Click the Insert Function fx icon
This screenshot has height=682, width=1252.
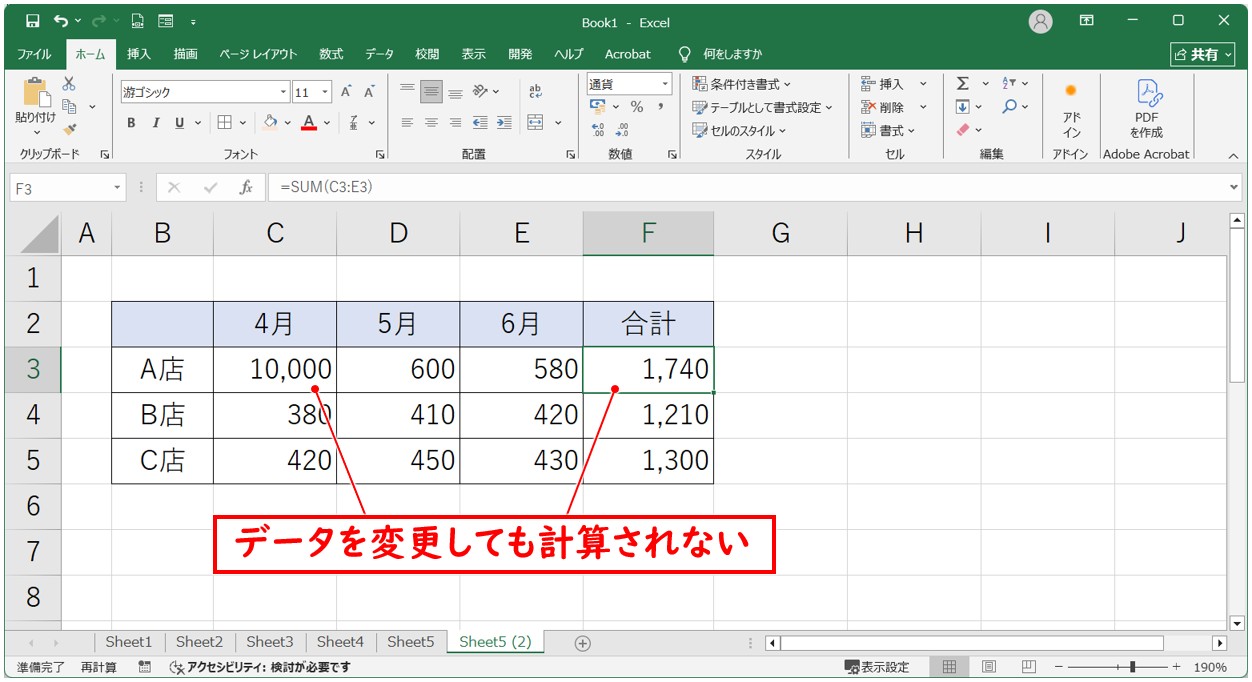[246, 187]
